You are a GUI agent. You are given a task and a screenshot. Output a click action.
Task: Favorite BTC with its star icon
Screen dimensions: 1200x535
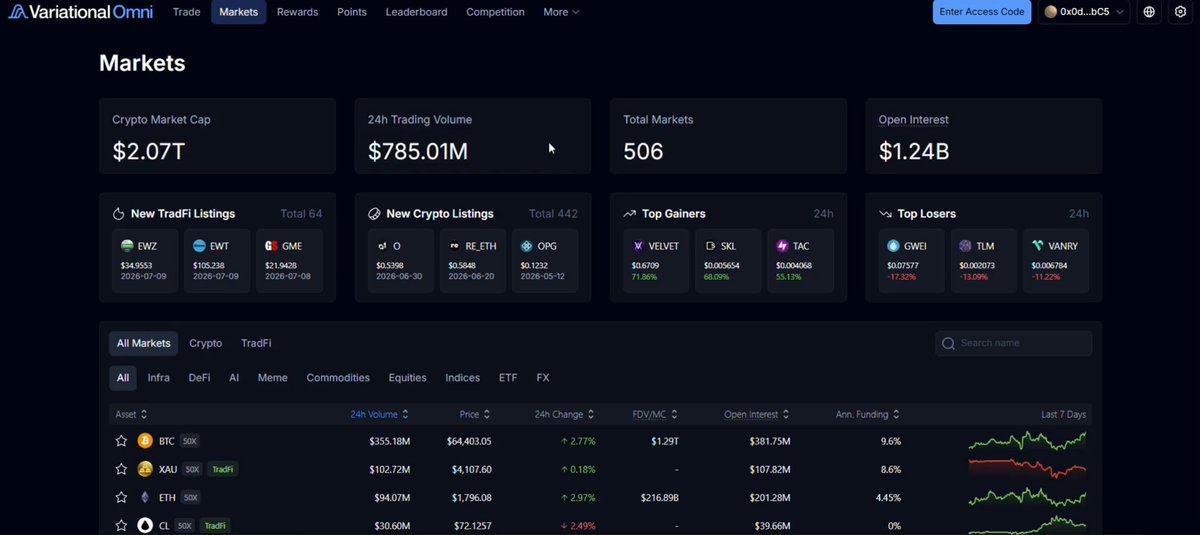[121, 441]
